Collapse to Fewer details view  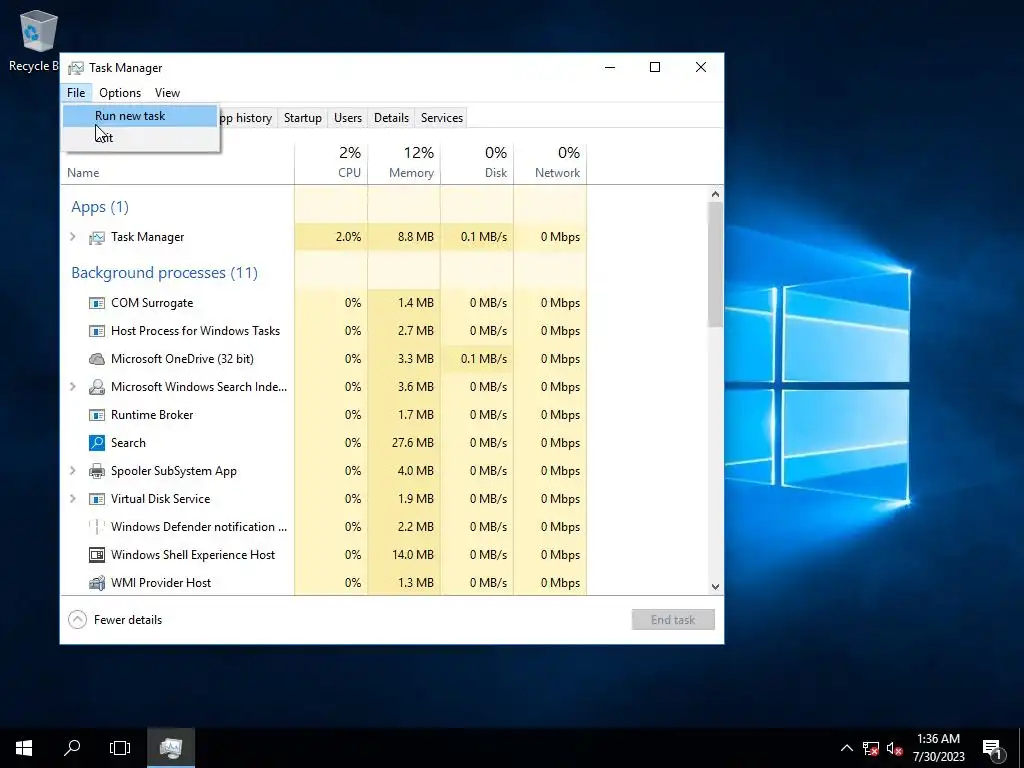(x=115, y=620)
